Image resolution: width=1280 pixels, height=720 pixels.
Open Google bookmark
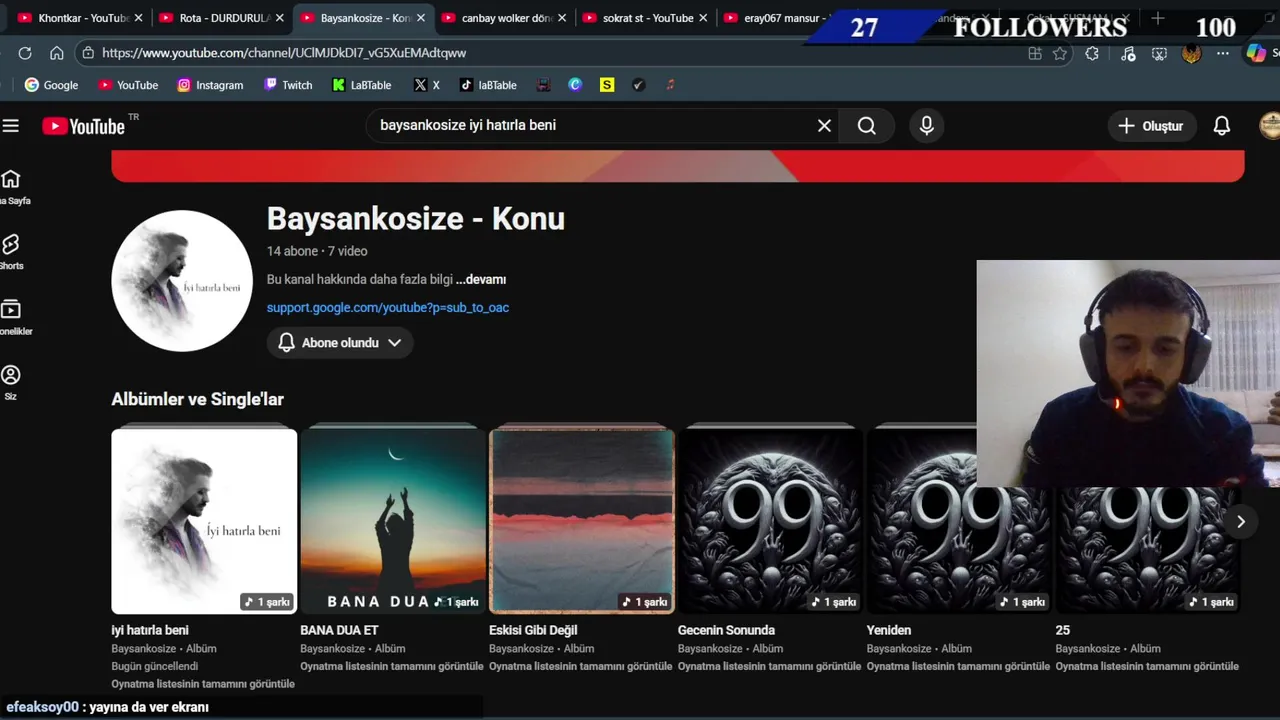pos(51,85)
